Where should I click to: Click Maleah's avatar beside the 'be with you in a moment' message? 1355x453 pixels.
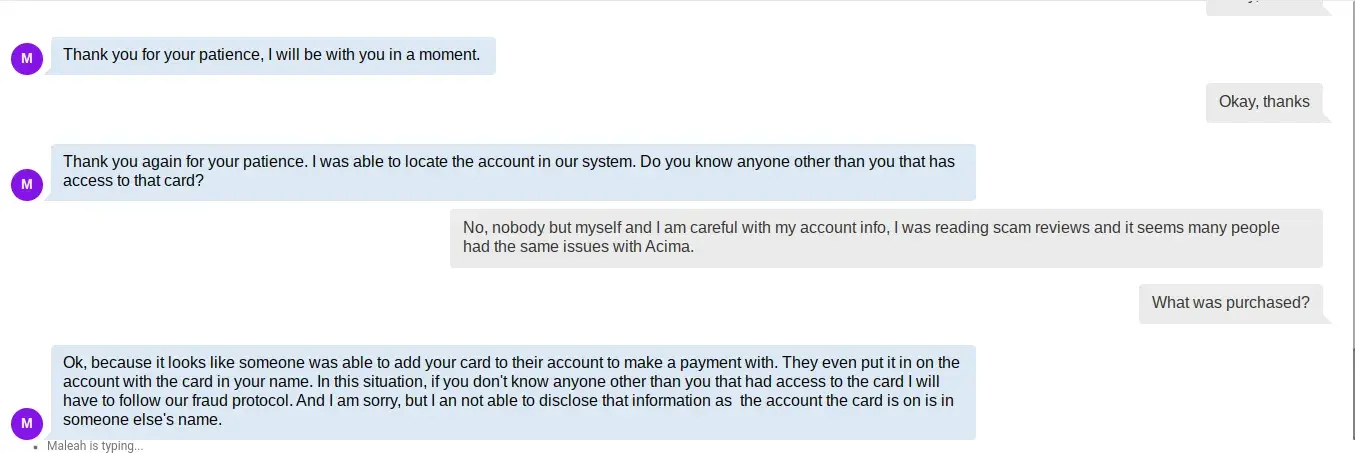tap(27, 58)
